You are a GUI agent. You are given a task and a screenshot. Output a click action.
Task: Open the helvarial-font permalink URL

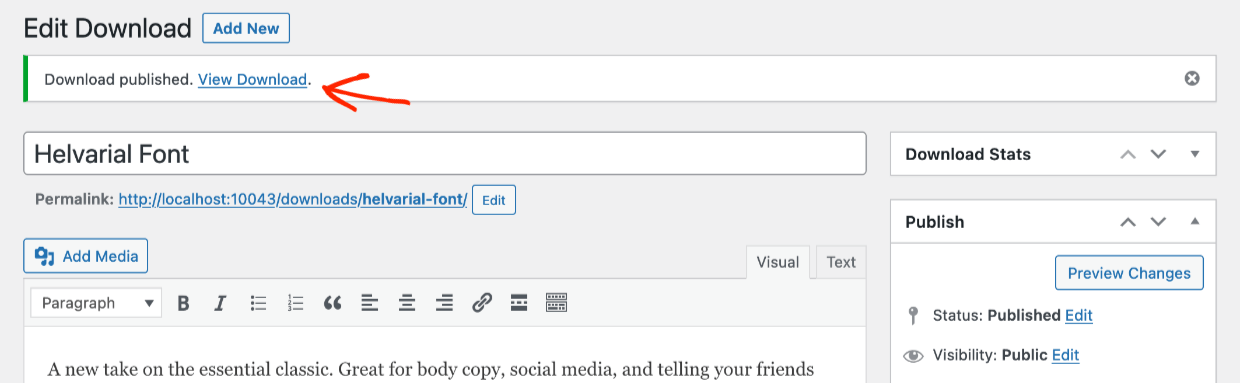coord(293,199)
